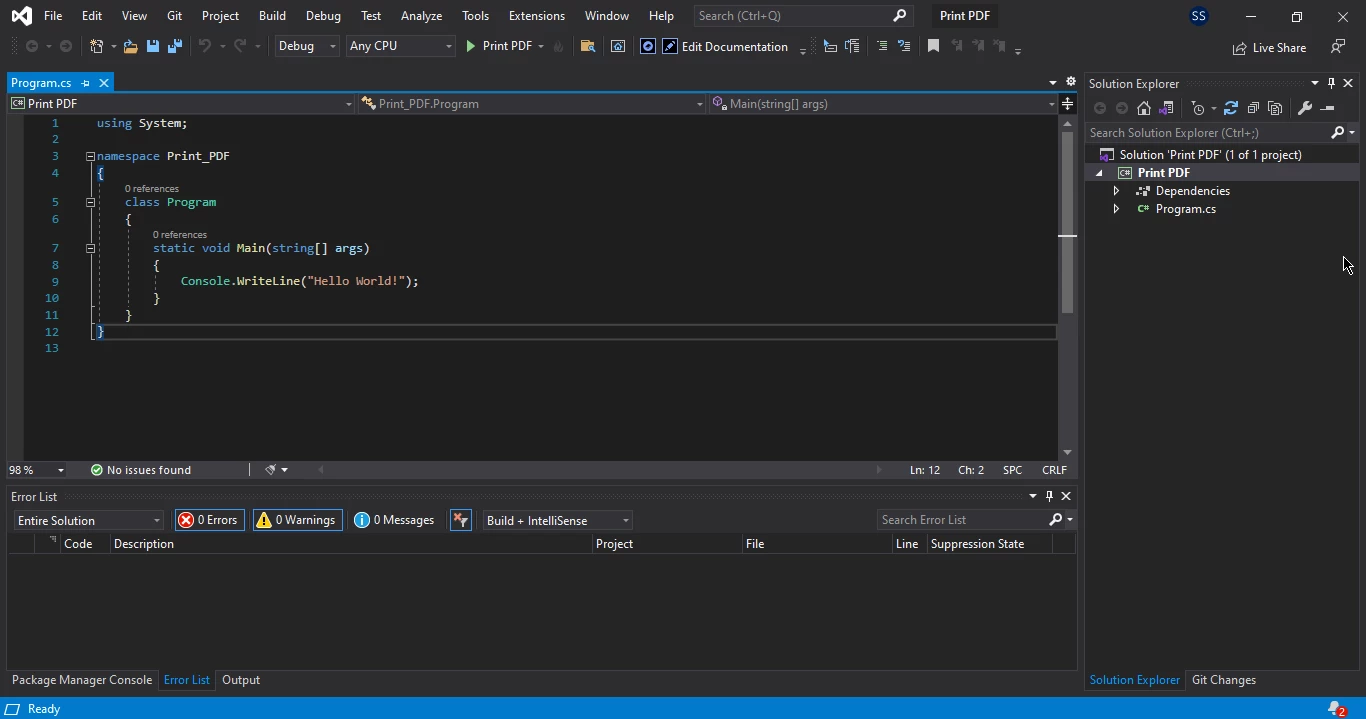Click the Print PDF start button
Viewport: 1366px width, 719px height.
pyautogui.click(x=499, y=46)
